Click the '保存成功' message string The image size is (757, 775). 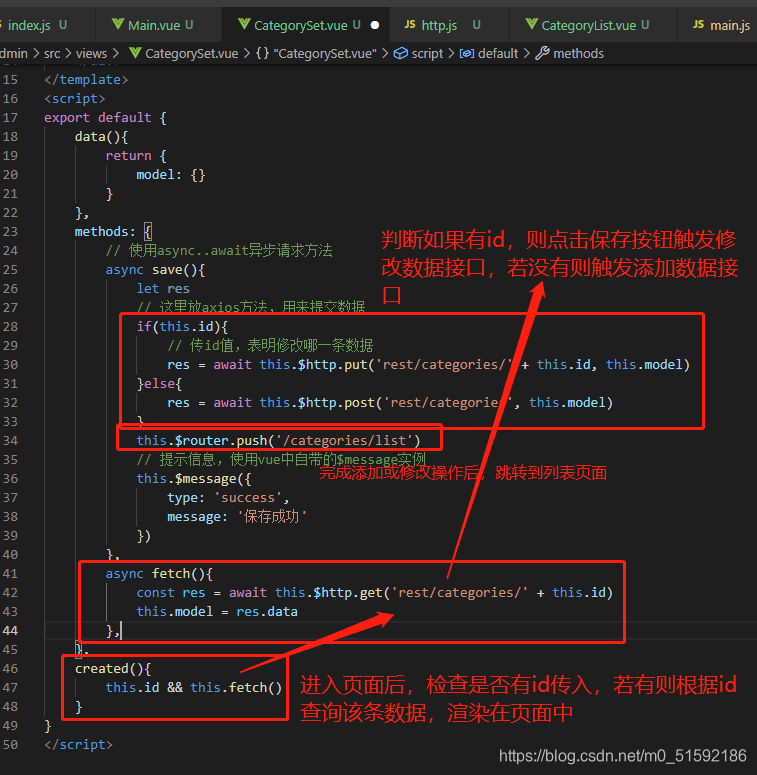[x=272, y=517]
